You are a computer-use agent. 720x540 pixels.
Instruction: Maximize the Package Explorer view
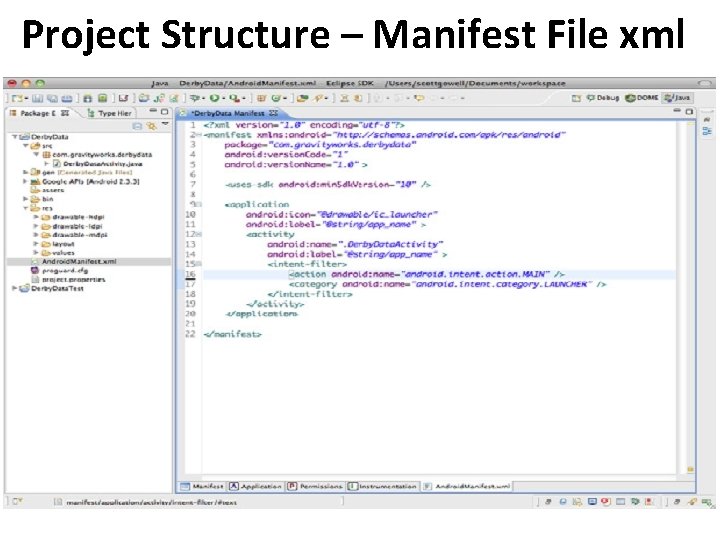click(164, 112)
